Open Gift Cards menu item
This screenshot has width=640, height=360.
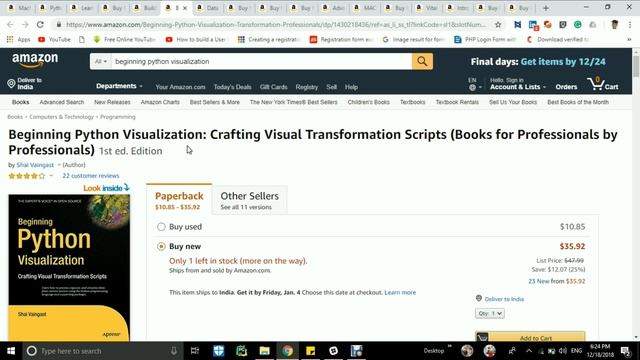[273, 87]
